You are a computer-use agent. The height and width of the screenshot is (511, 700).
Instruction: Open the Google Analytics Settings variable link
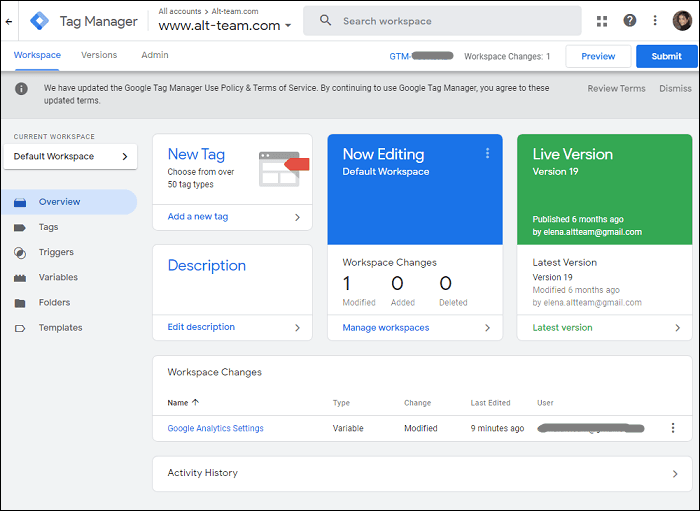[x=215, y=428]
